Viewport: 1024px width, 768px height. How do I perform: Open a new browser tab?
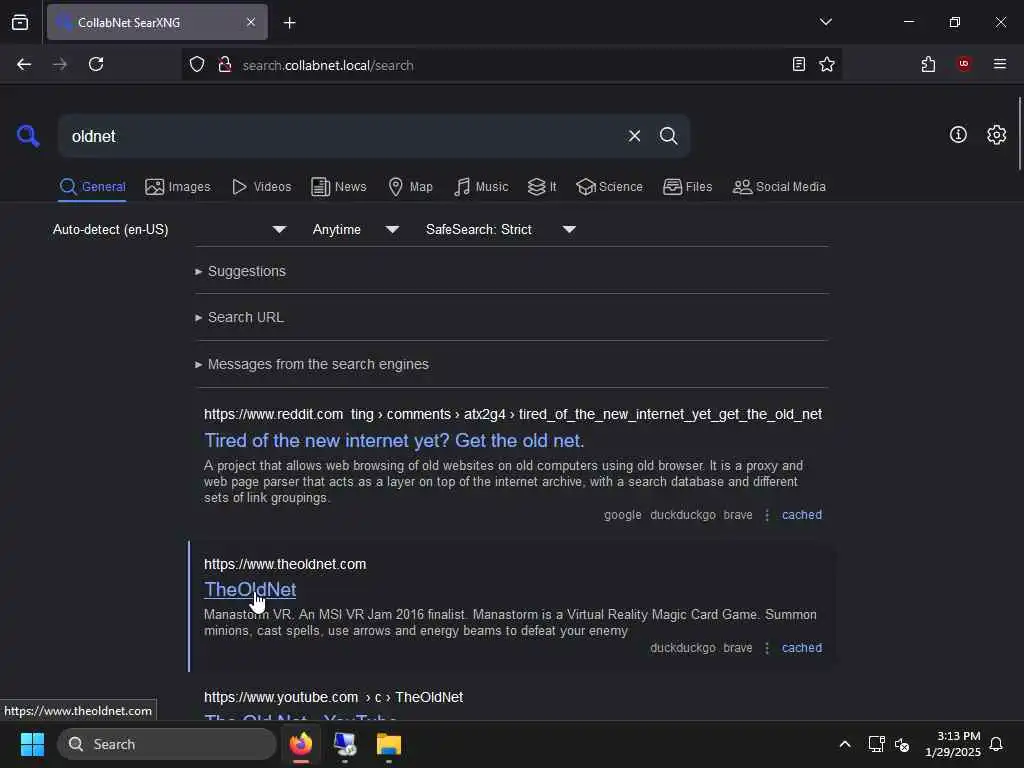click(289, 23)
